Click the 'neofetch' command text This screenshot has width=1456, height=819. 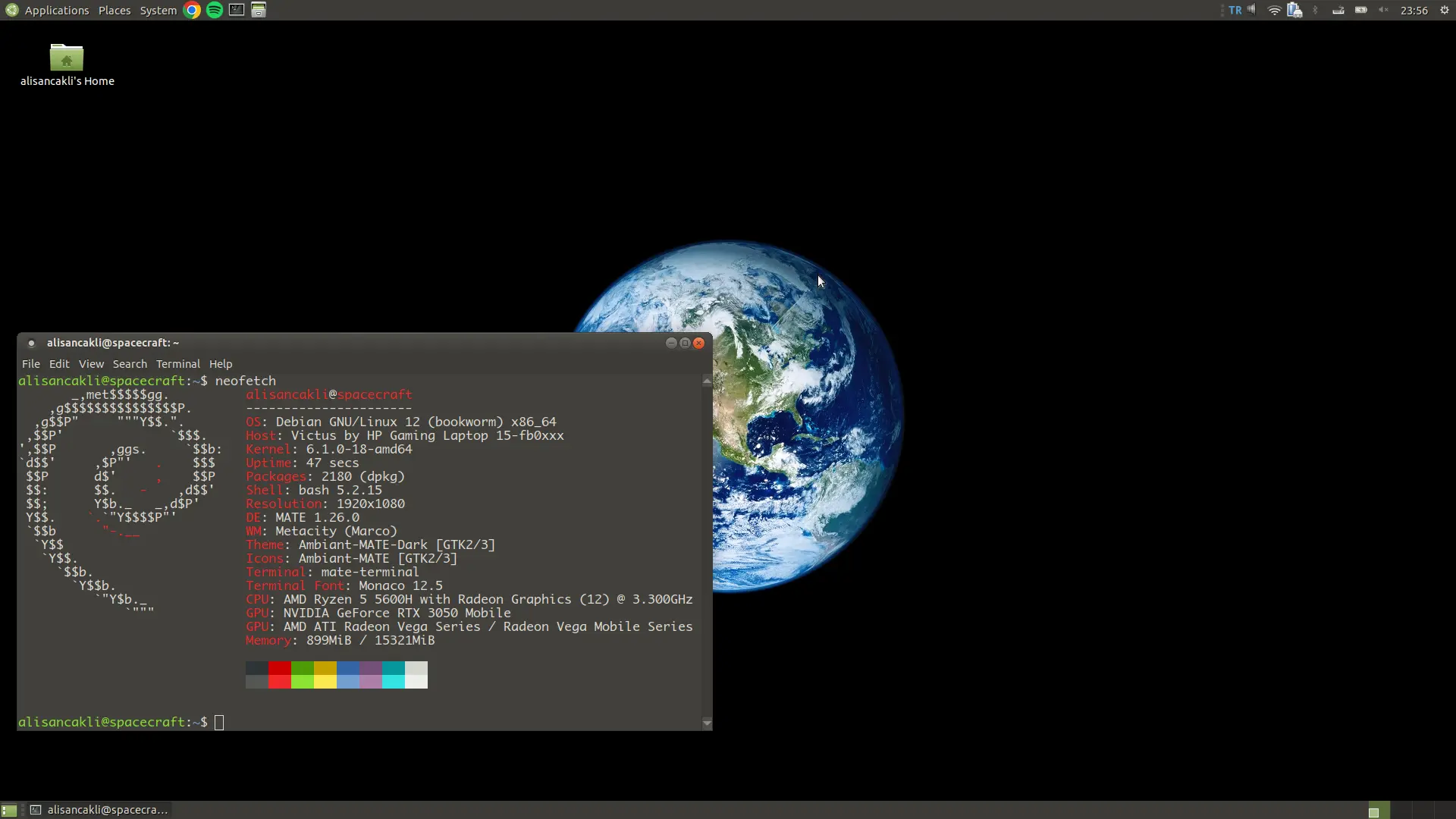245,381
